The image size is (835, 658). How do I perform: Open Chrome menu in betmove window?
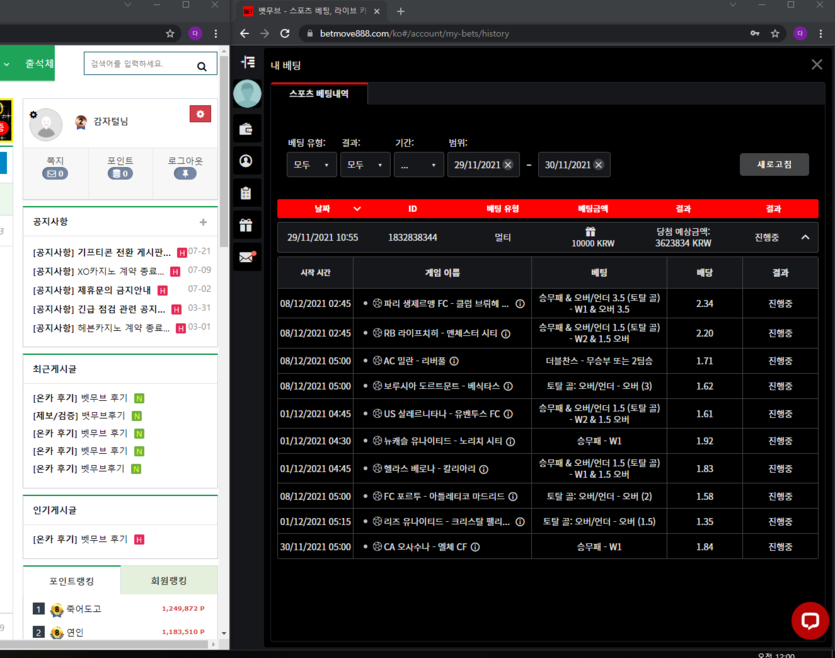(821, 34)
